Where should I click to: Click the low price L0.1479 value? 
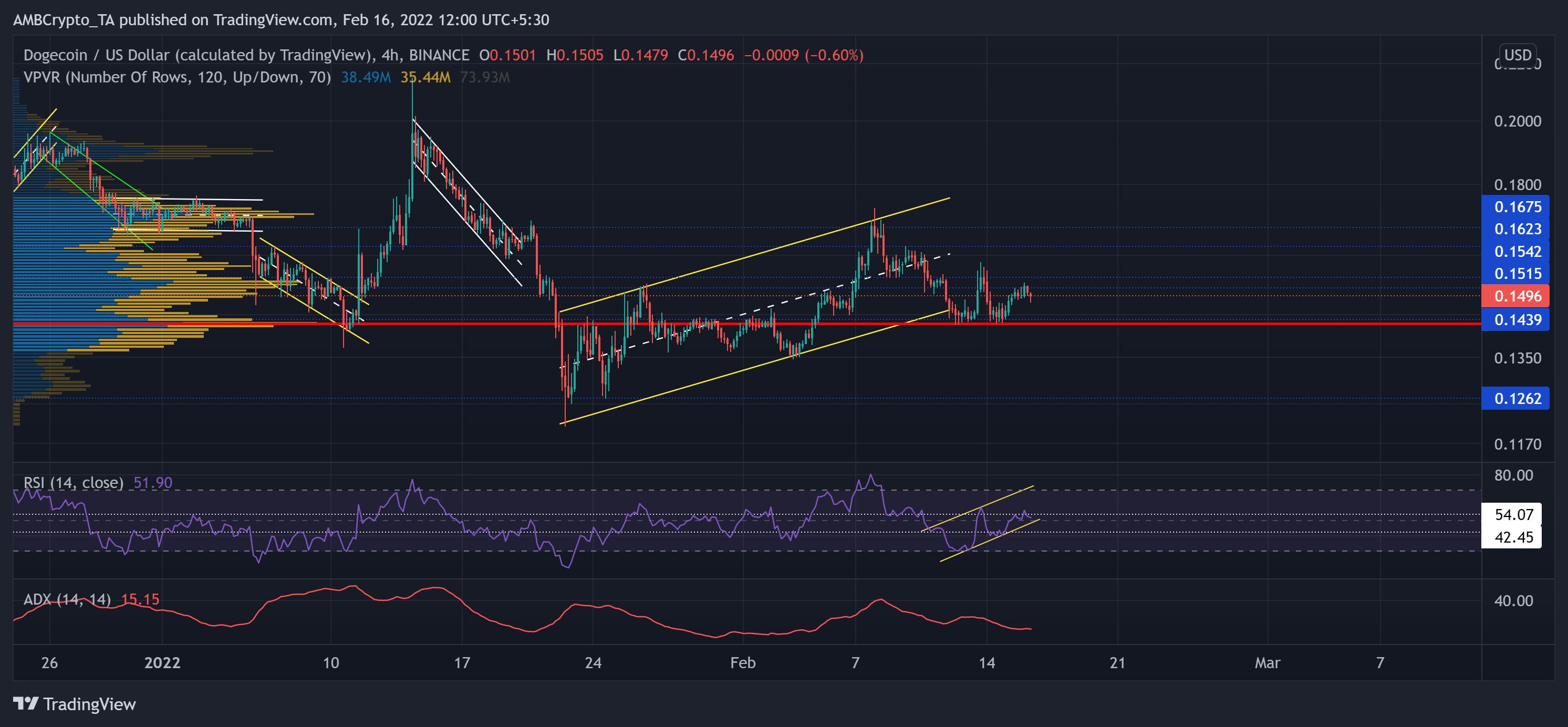640,55
